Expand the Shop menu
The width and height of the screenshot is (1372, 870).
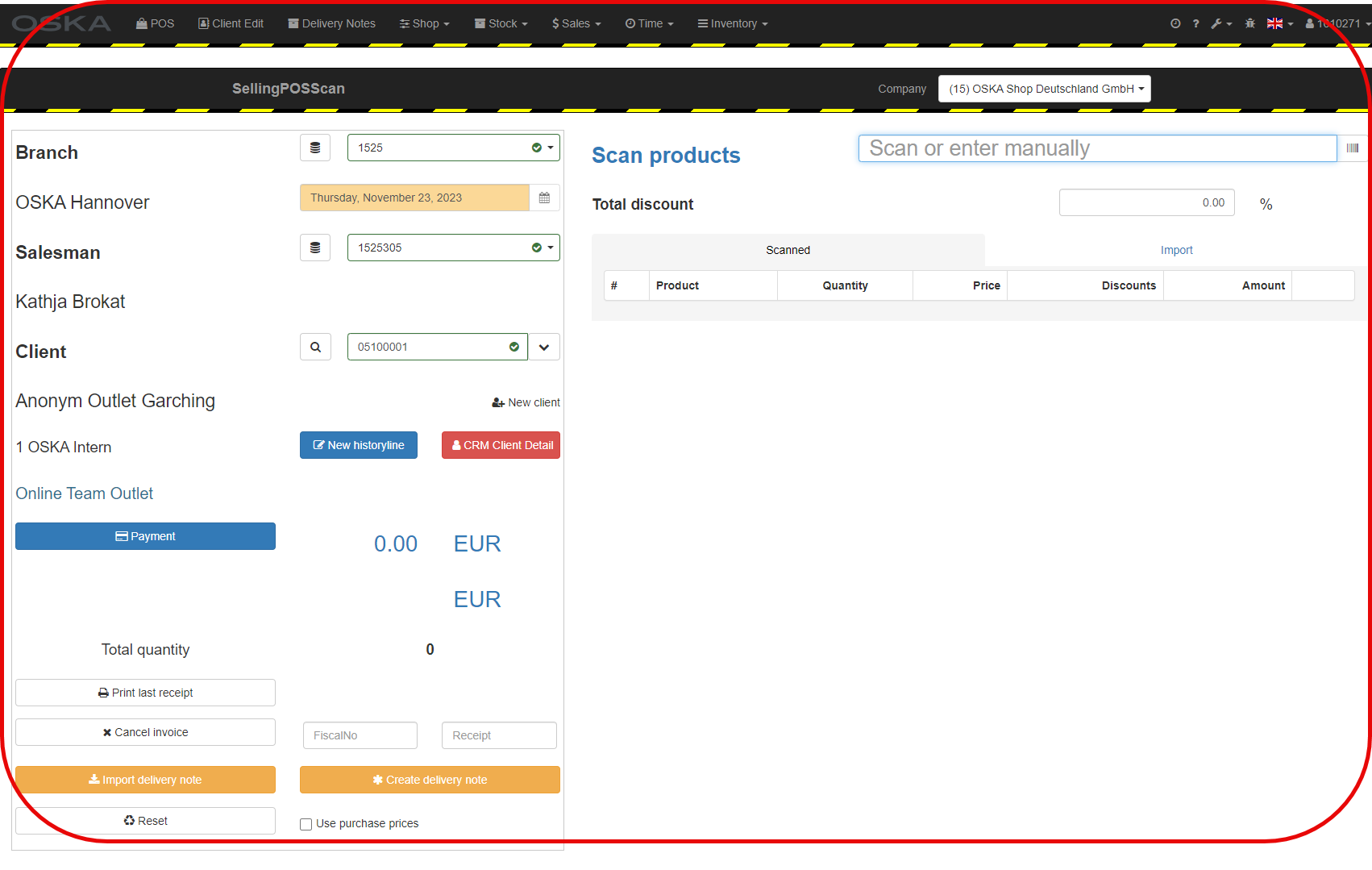tap(424, 23)
